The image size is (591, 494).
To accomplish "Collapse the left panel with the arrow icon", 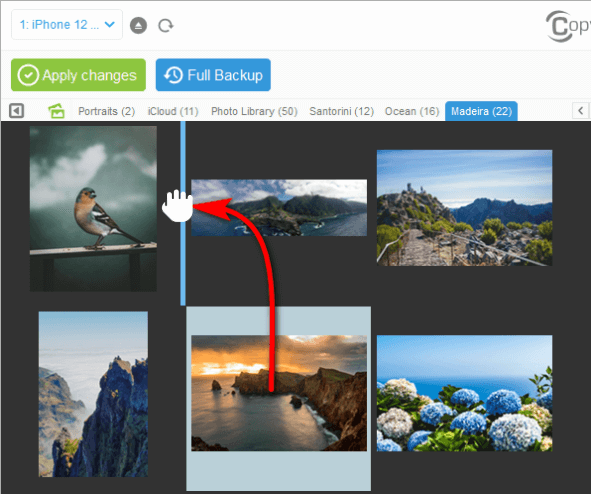I will pyautogui.click(x=17, y=111).
